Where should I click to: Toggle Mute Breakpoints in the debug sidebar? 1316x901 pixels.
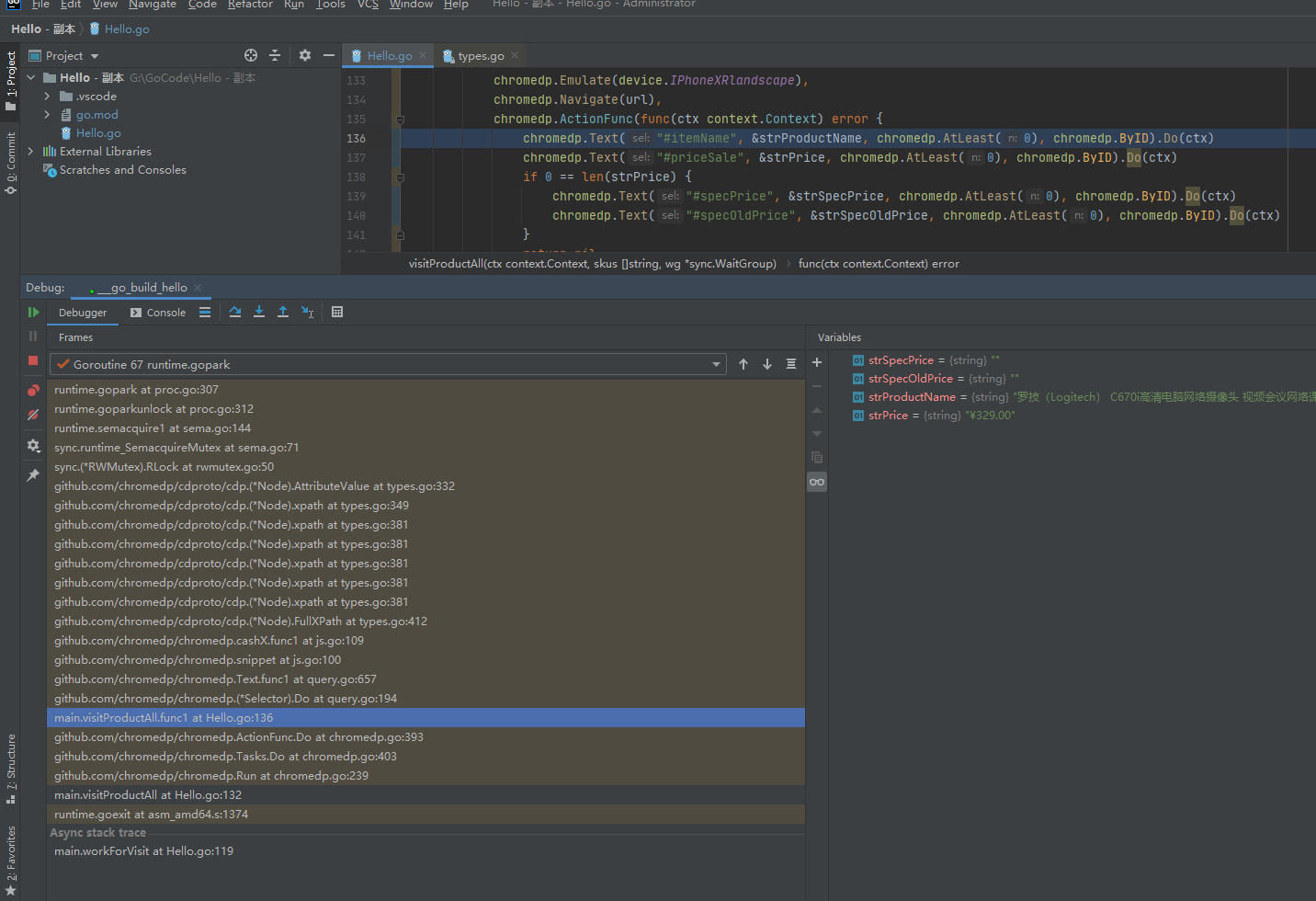pyautogui.click(x=33, y=415)
